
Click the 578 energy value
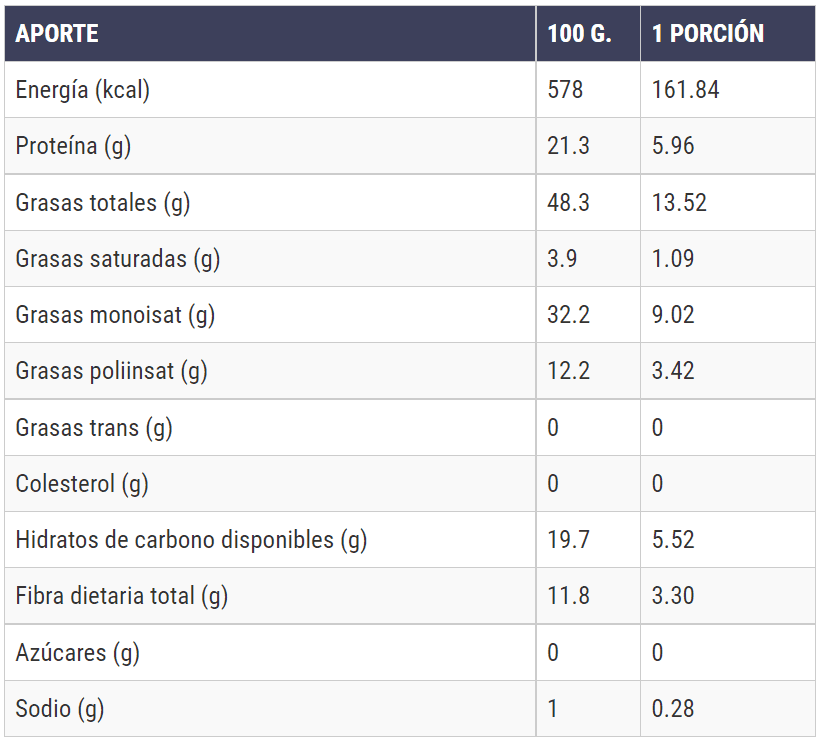coord(565,90)
